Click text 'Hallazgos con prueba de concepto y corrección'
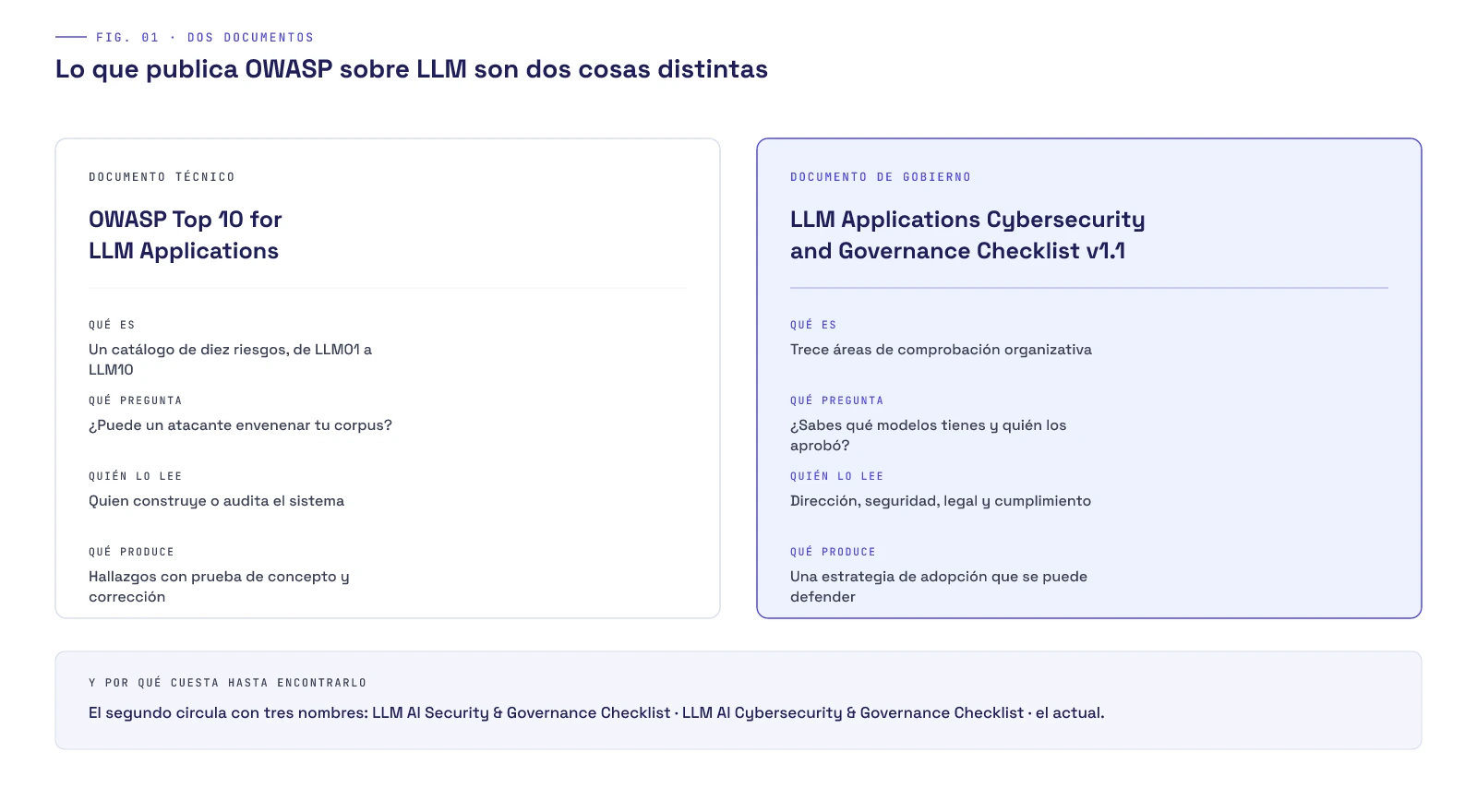Image resolution: width=1477 pixels, height=812 pixels. (x=219, y=587)
